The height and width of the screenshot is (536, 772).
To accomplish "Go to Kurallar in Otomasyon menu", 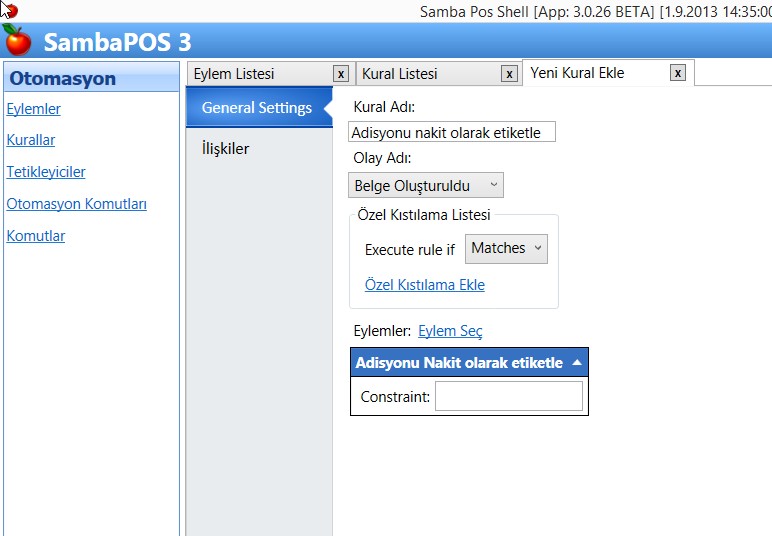I will [30, 140].
